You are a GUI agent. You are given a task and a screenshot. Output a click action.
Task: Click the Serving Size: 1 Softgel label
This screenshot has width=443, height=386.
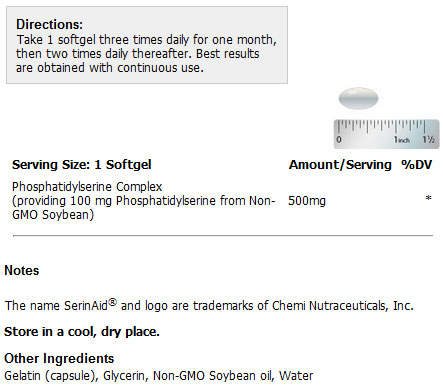pos(82,165)
